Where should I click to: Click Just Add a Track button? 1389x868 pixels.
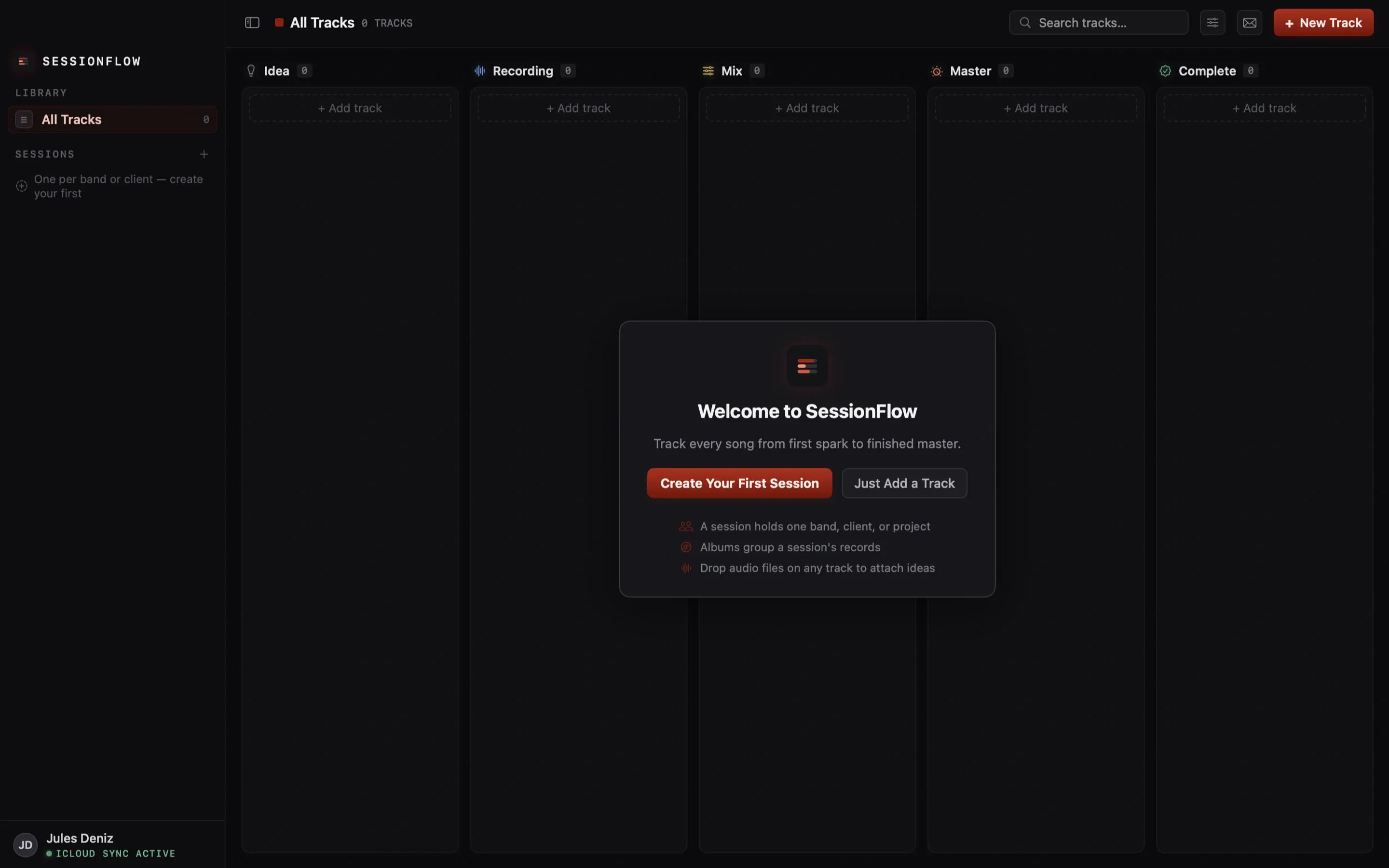pyautogui.click(x=904, y=483)
